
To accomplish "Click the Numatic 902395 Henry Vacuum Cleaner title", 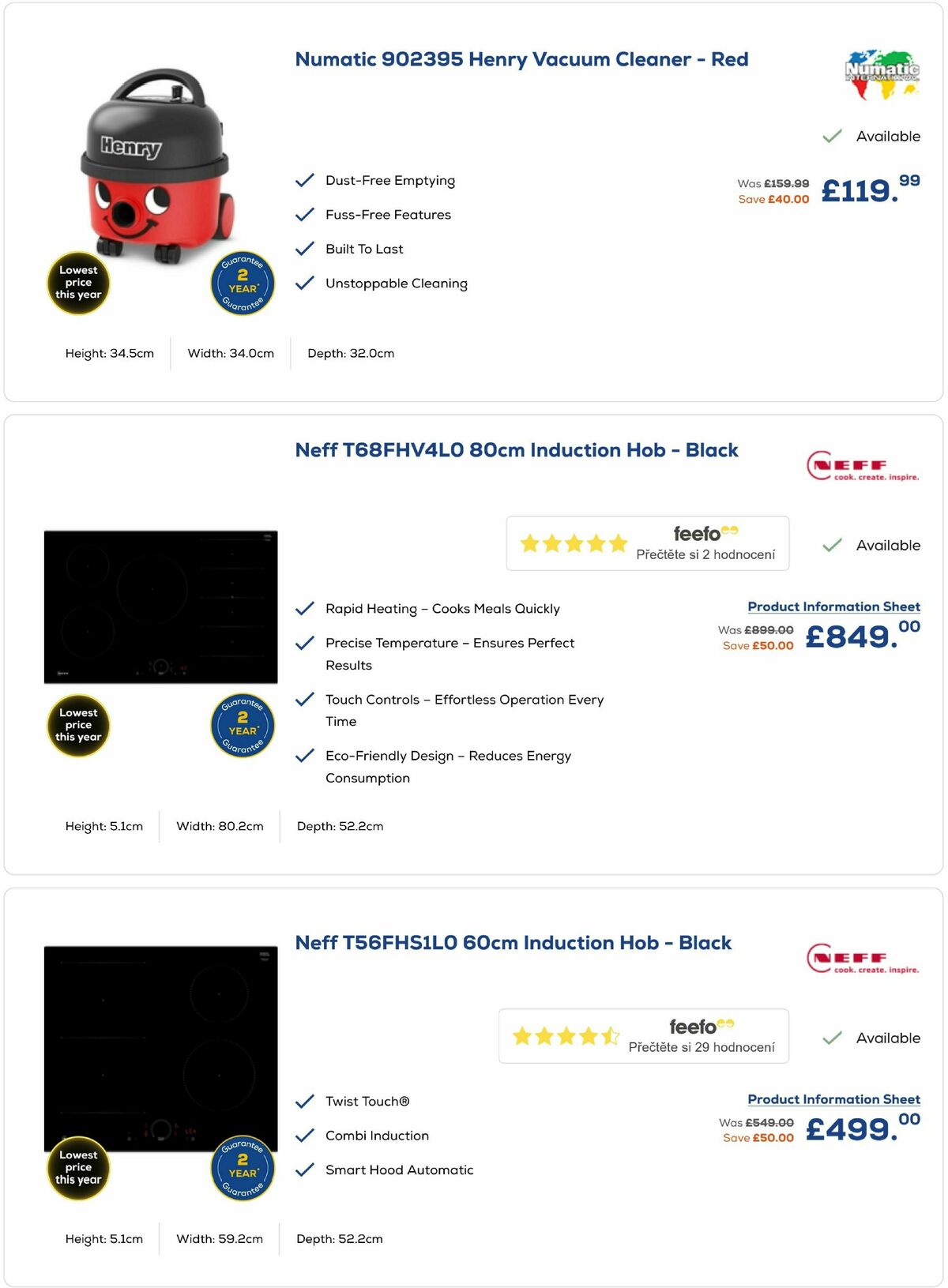I will [x=521, y=59].
